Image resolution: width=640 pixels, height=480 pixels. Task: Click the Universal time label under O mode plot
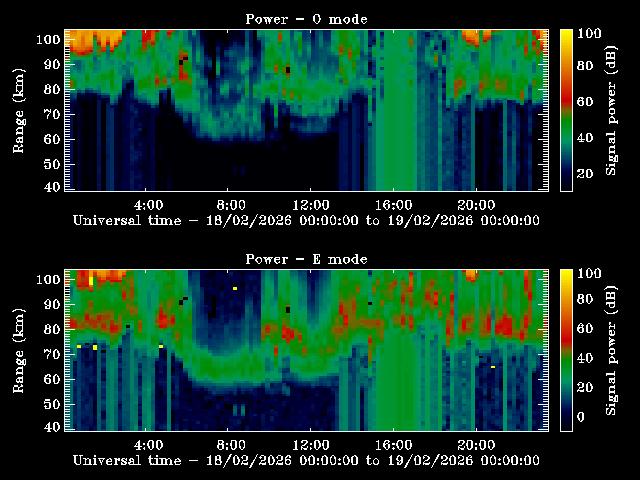tap(306, 220)
